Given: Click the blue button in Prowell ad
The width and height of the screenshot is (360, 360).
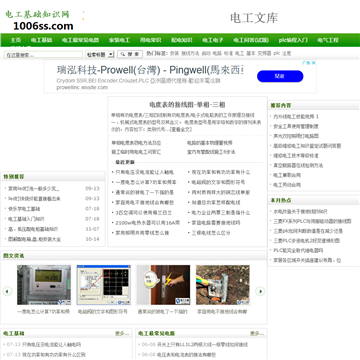Looking at the screenshot, I should pyautogui.click(x=280, y=76).
